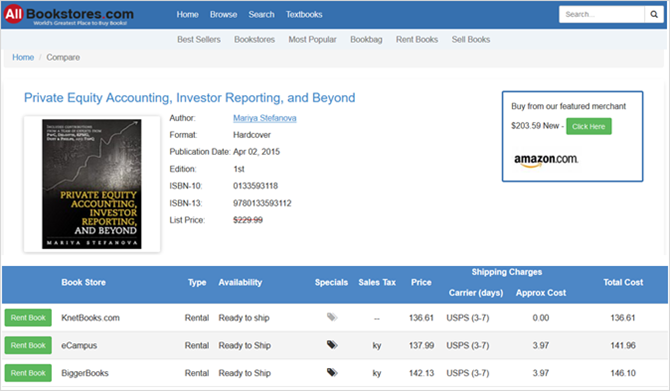This screenshot has width=670, height=391.
Task: Click Rent Book for KnetBooks.com
Action: (28, 318)
